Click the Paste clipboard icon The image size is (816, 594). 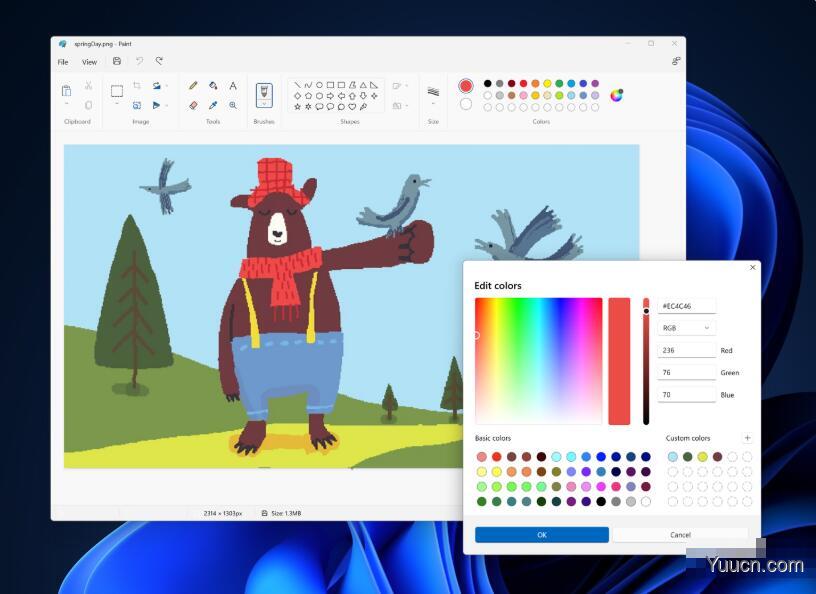click(67, 91)
